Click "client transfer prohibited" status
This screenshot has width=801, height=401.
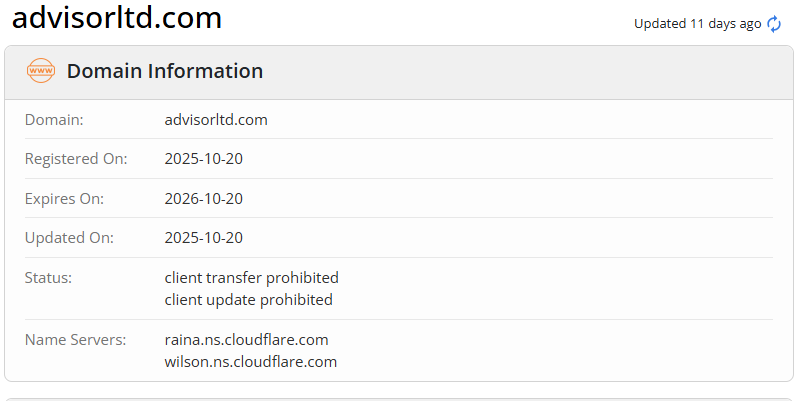(252, 278)
